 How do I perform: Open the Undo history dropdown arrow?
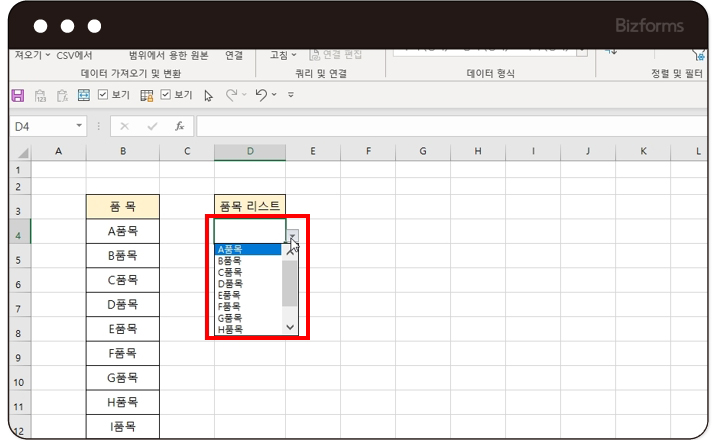point(274,95)
